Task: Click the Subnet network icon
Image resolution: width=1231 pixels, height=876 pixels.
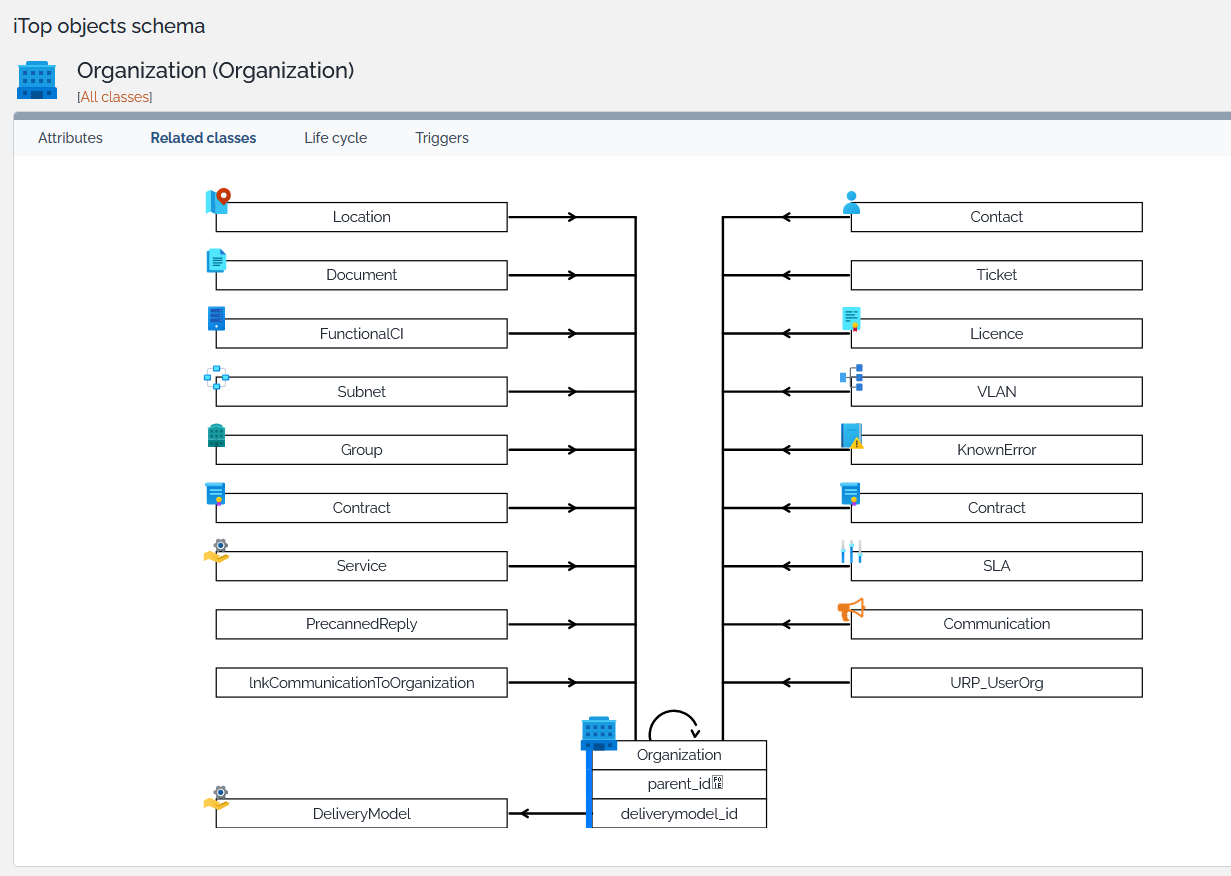Action: tap(217, 377)
